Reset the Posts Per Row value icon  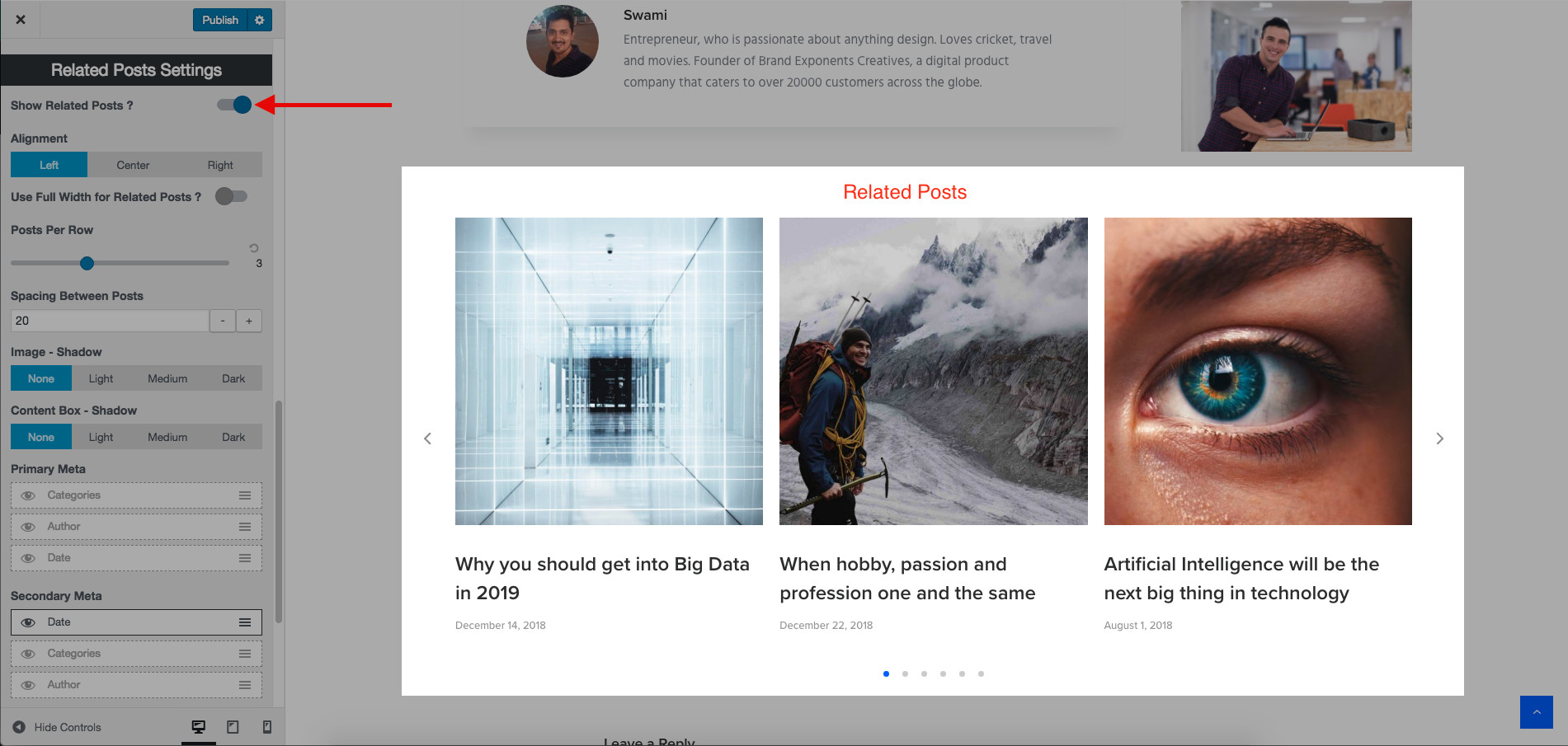coord(254,247)
